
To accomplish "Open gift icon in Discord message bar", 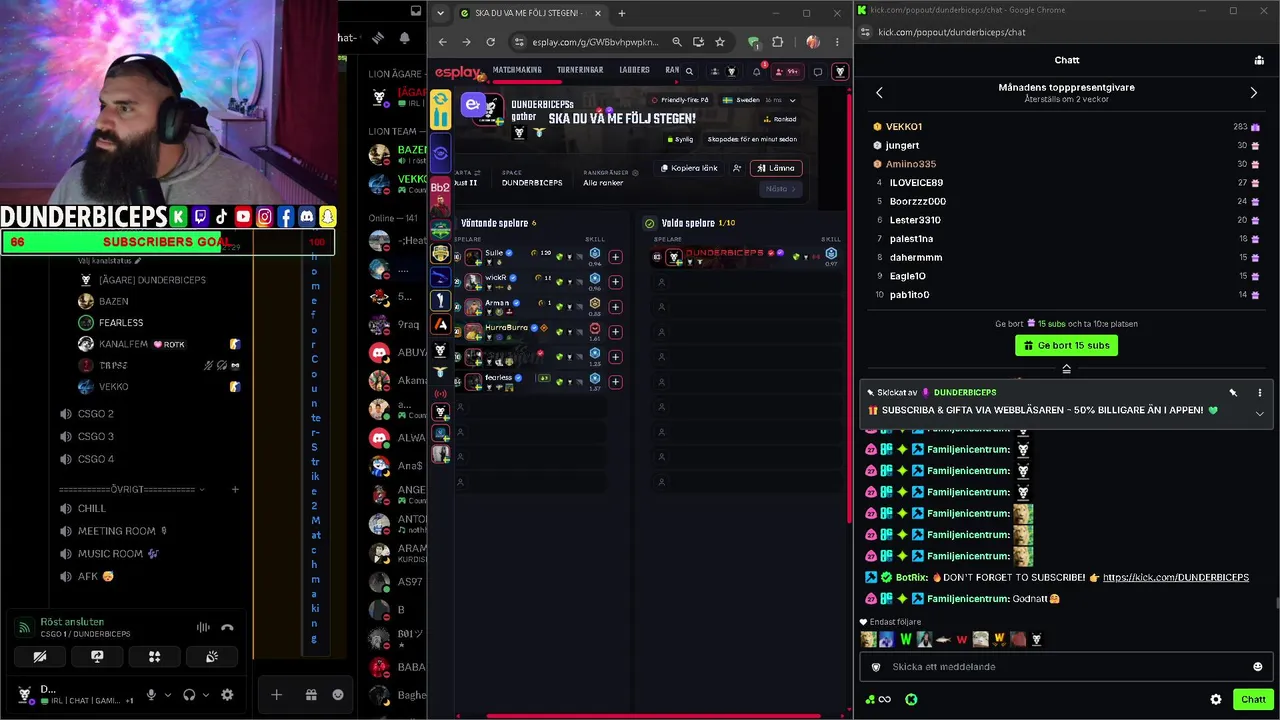I will point(311,695).
